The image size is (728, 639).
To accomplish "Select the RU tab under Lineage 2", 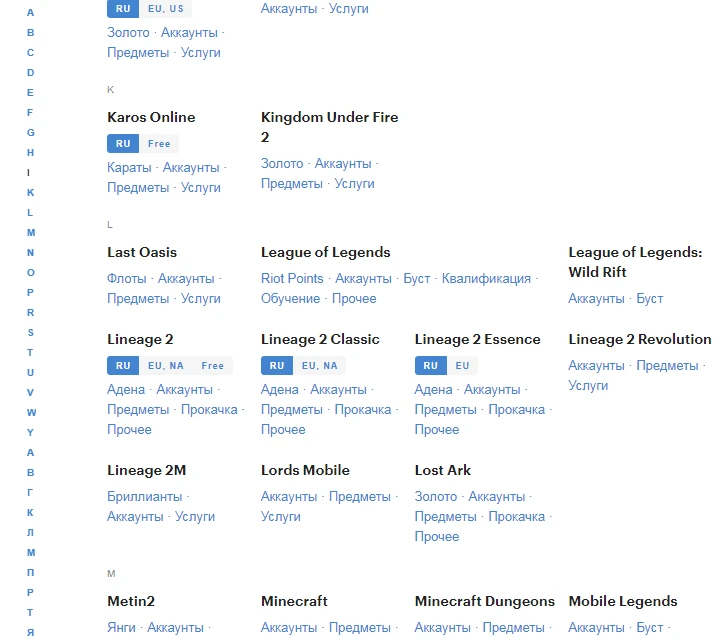I will tap(123, 365).
